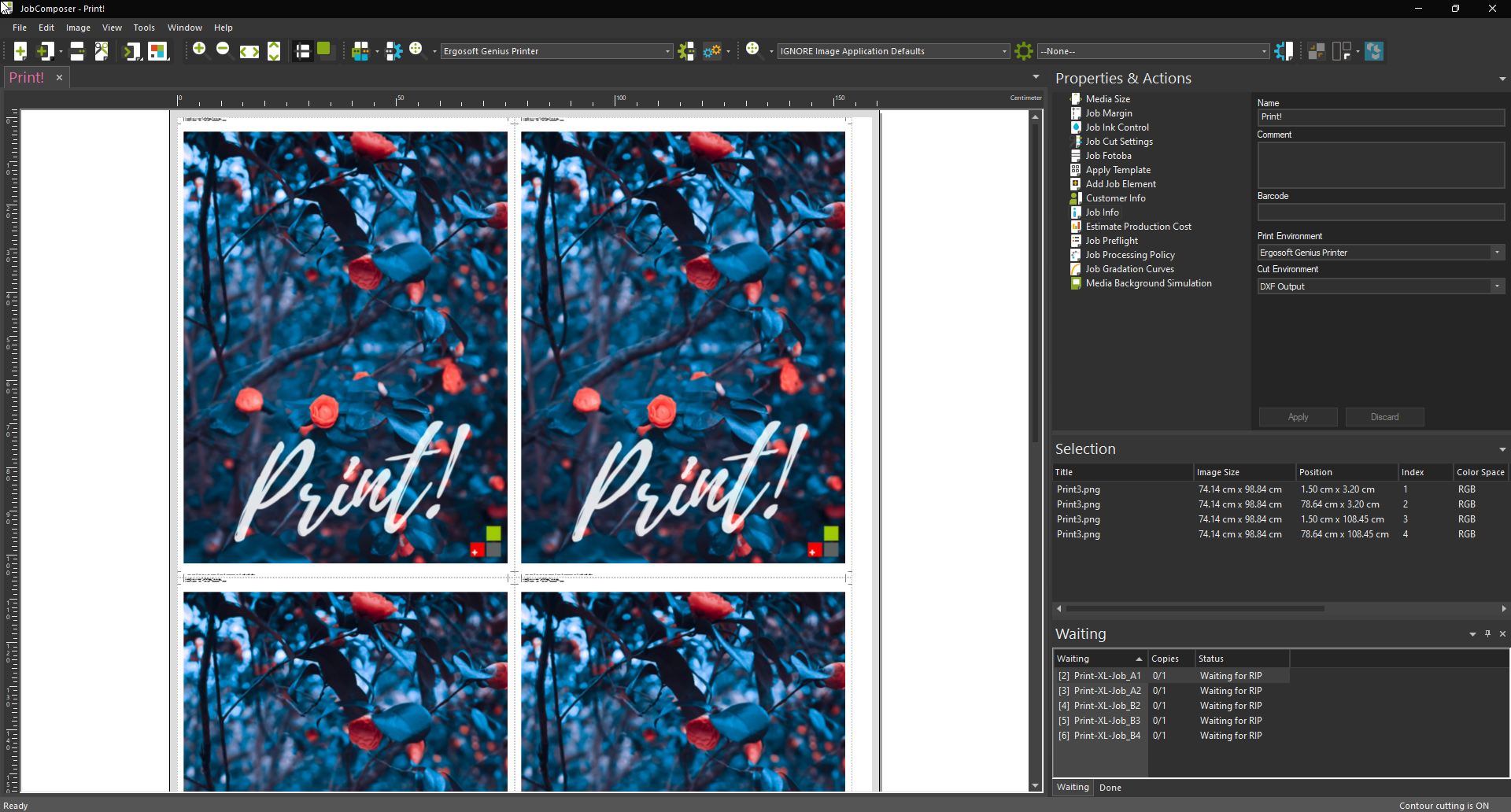Open the Ergosoft Genius Printer toolbar dropdown
This screenshot has height=812, width=1511.
tap(556, 51)
